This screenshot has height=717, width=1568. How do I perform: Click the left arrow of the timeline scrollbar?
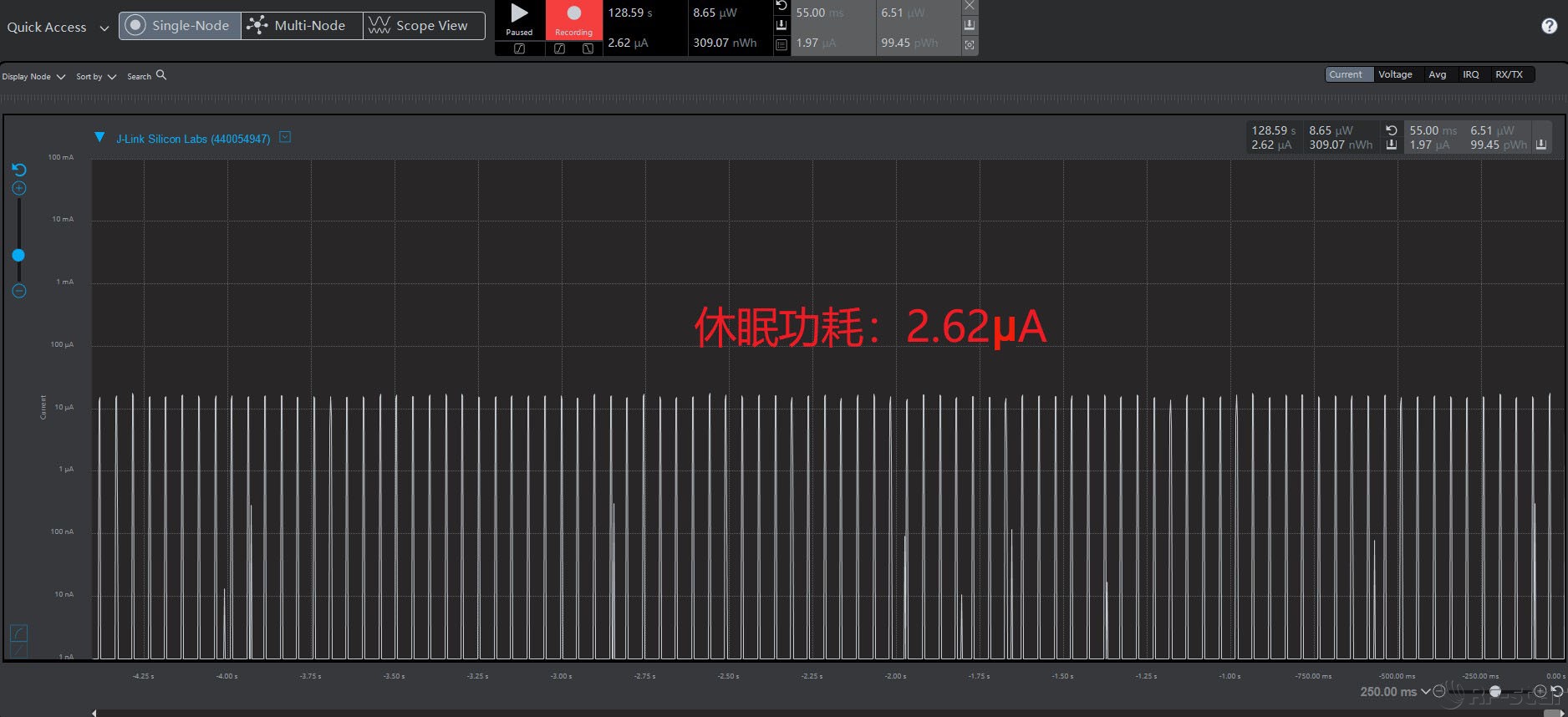tap(94, 713)
